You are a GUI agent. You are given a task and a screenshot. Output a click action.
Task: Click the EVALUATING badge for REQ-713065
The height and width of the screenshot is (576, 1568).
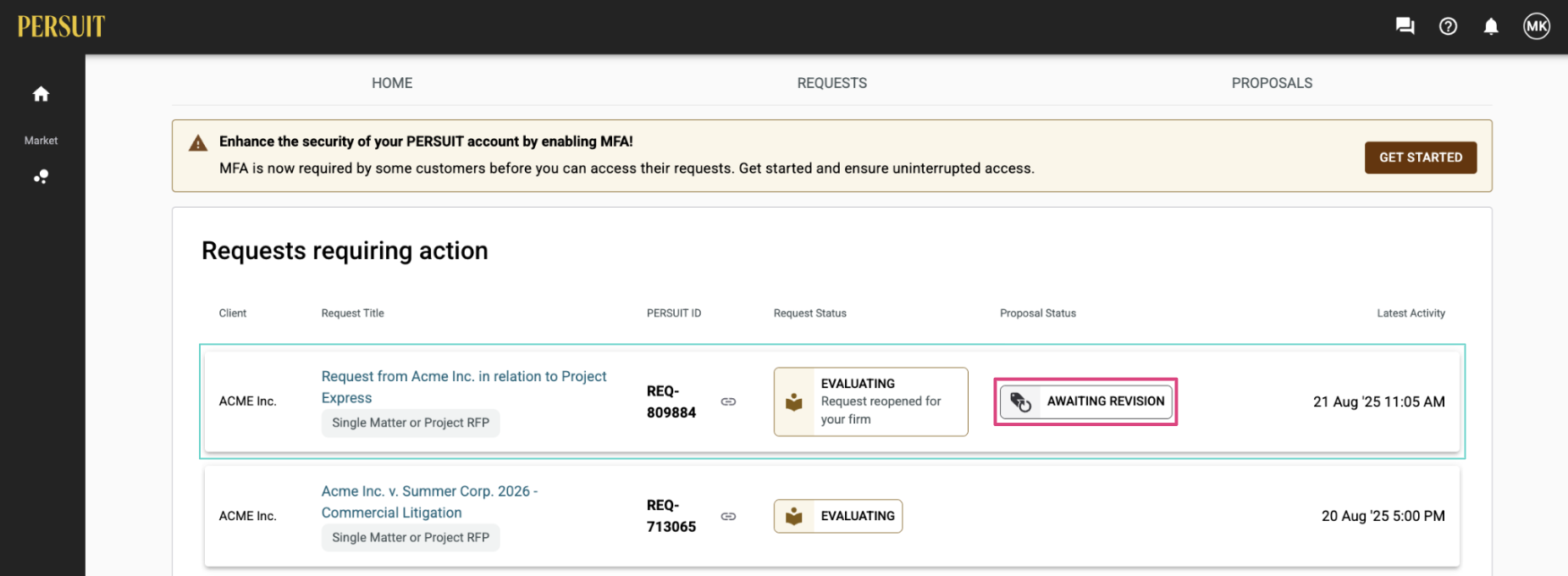tap(838, 516)
